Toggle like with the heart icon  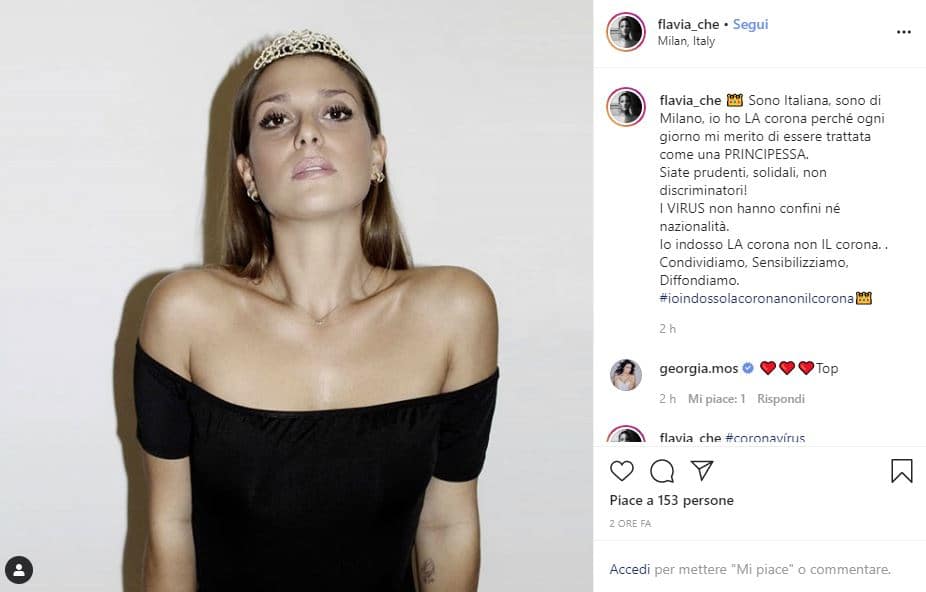pyautogui.click(x=622, y=470)
